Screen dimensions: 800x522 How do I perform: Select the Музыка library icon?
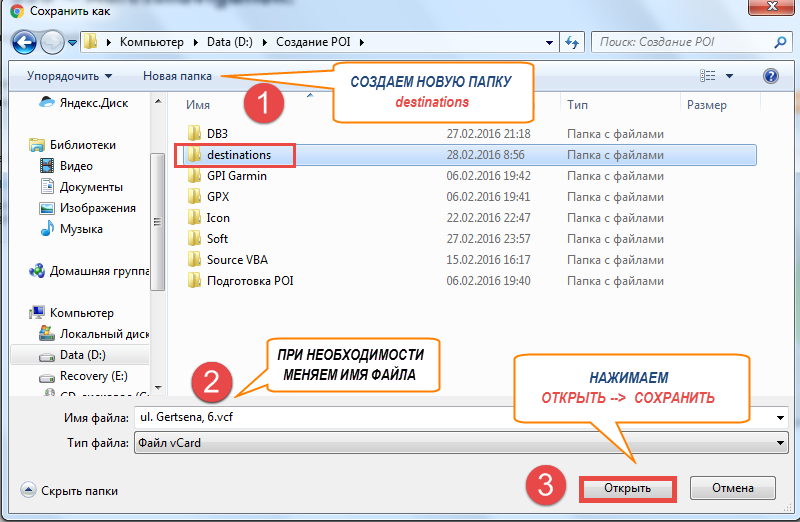[47, 229]
